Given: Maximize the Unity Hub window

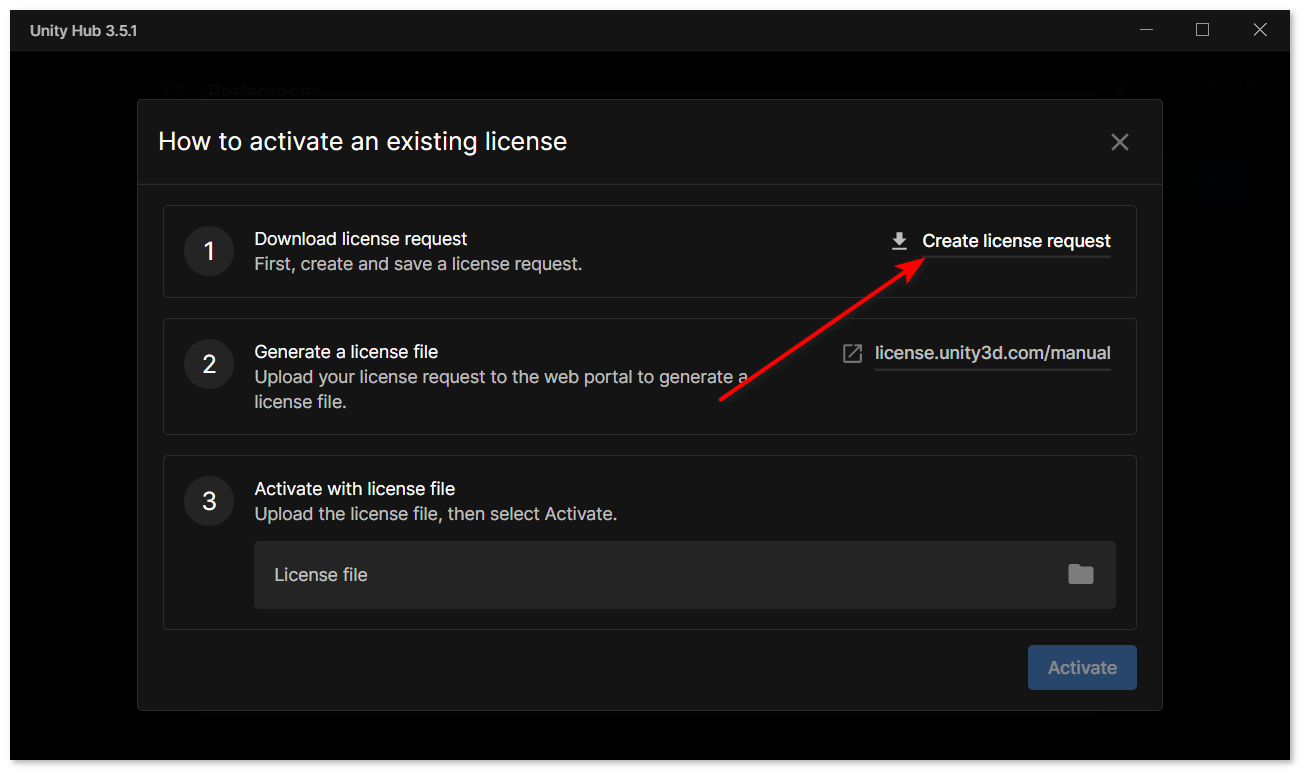Looking at the screenshot, I should (x=1202, y=30).
